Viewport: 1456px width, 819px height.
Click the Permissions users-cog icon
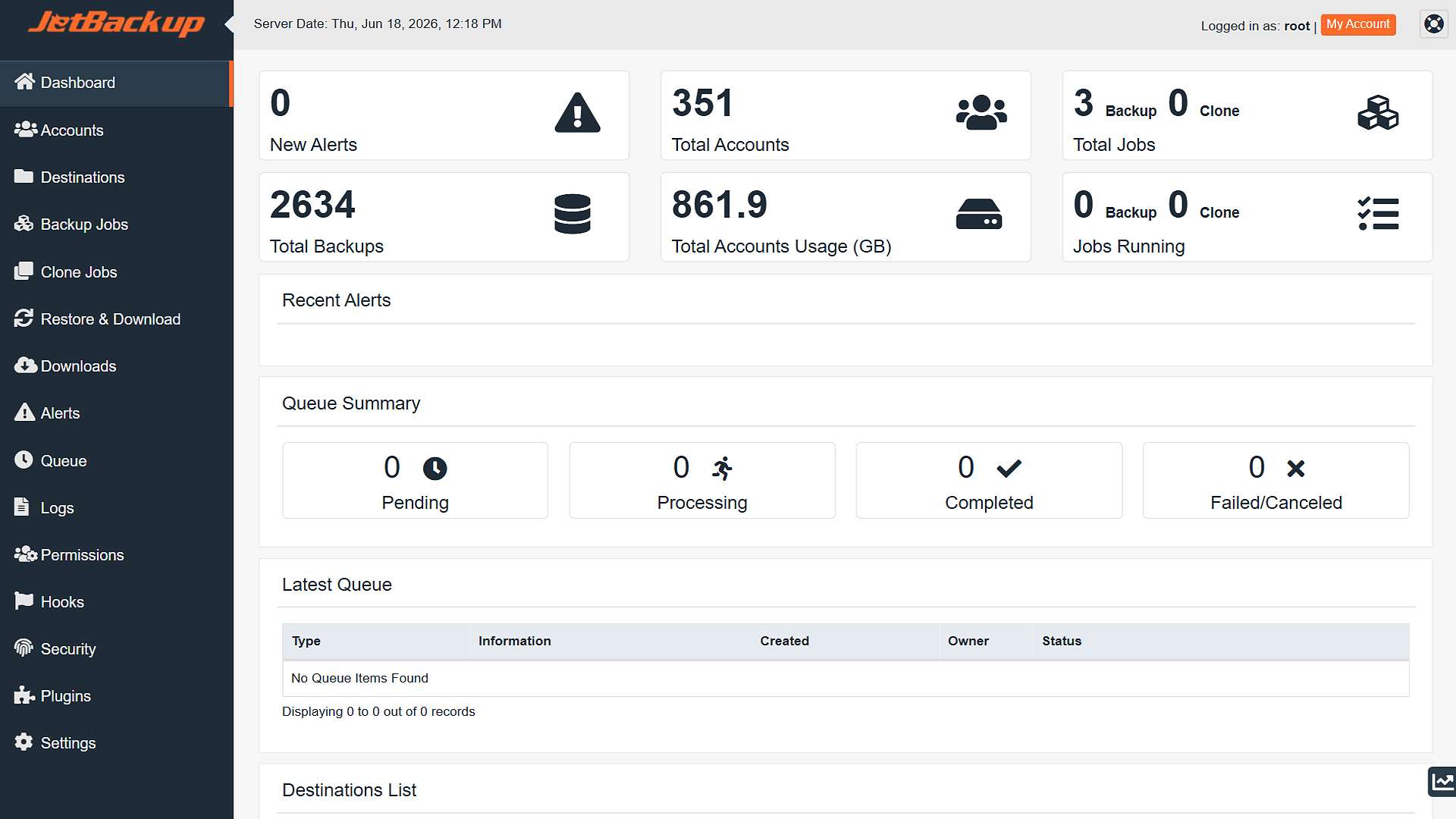pos(25,554)
